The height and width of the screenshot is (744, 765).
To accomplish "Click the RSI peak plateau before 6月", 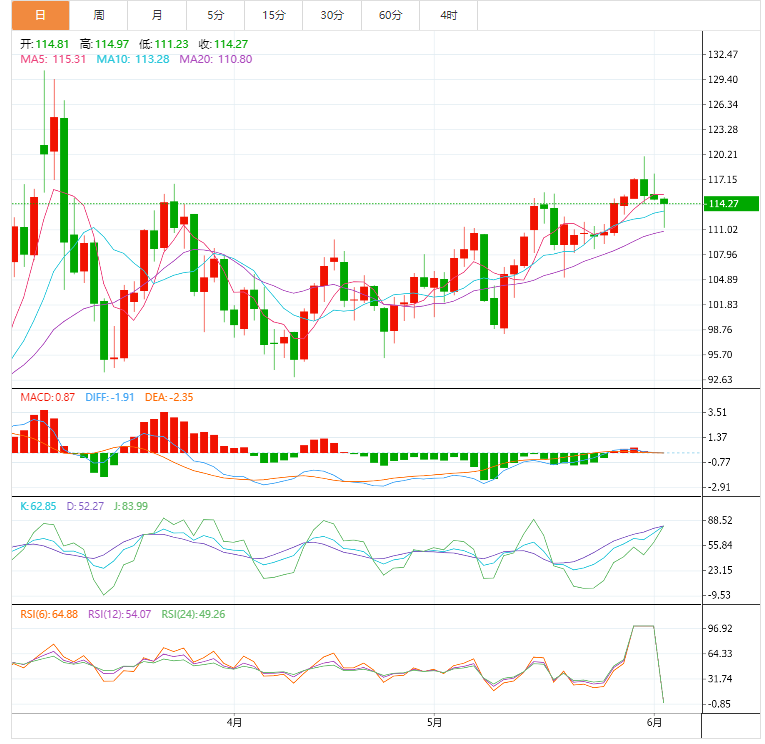I will coord(644,626).
